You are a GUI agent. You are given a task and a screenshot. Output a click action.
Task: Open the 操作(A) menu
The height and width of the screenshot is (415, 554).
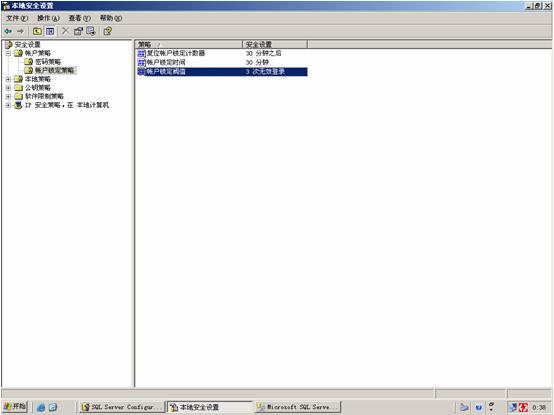48,18
